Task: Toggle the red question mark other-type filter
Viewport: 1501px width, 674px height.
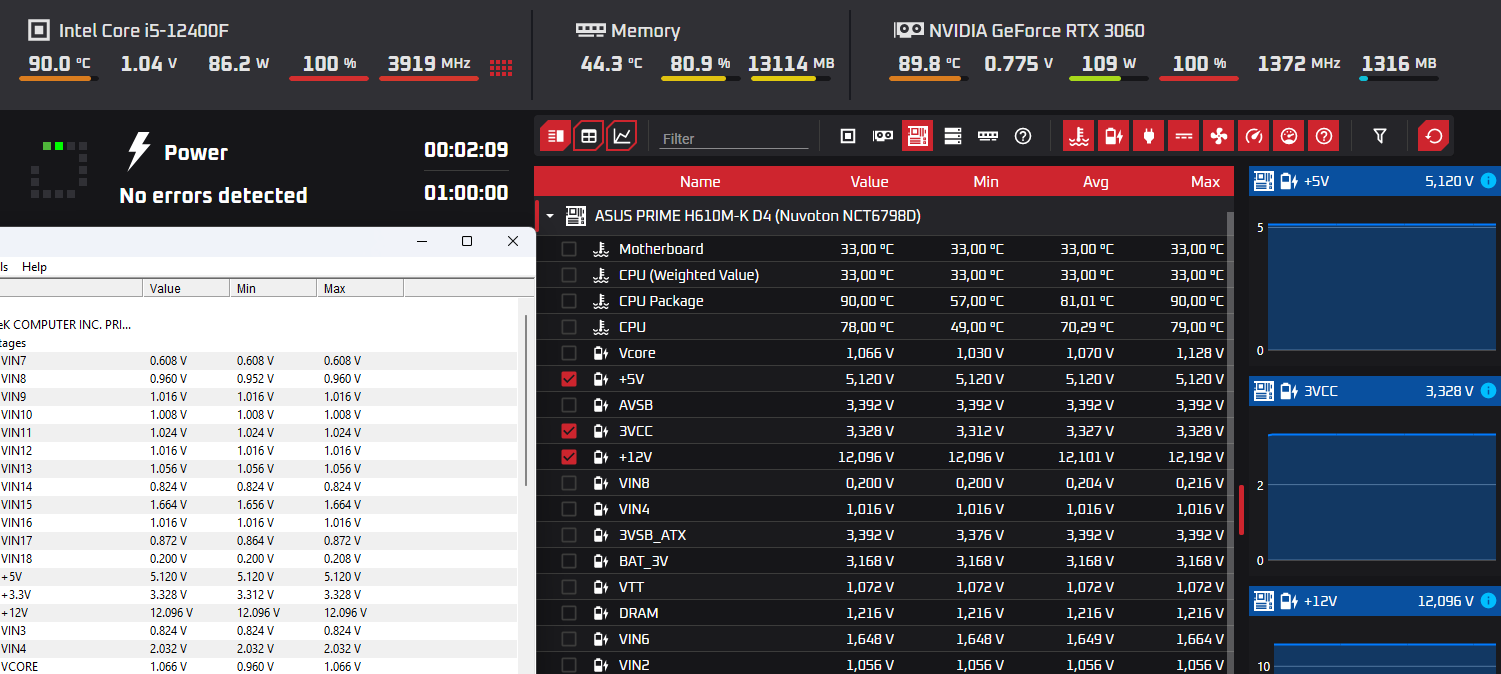Action: pos(1324,136)
